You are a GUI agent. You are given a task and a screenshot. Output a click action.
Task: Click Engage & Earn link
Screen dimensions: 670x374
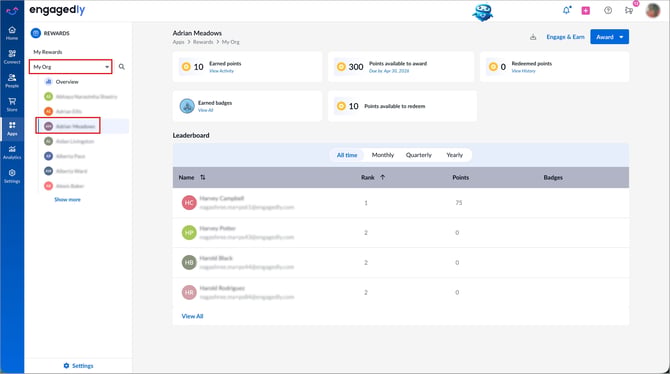565,37
